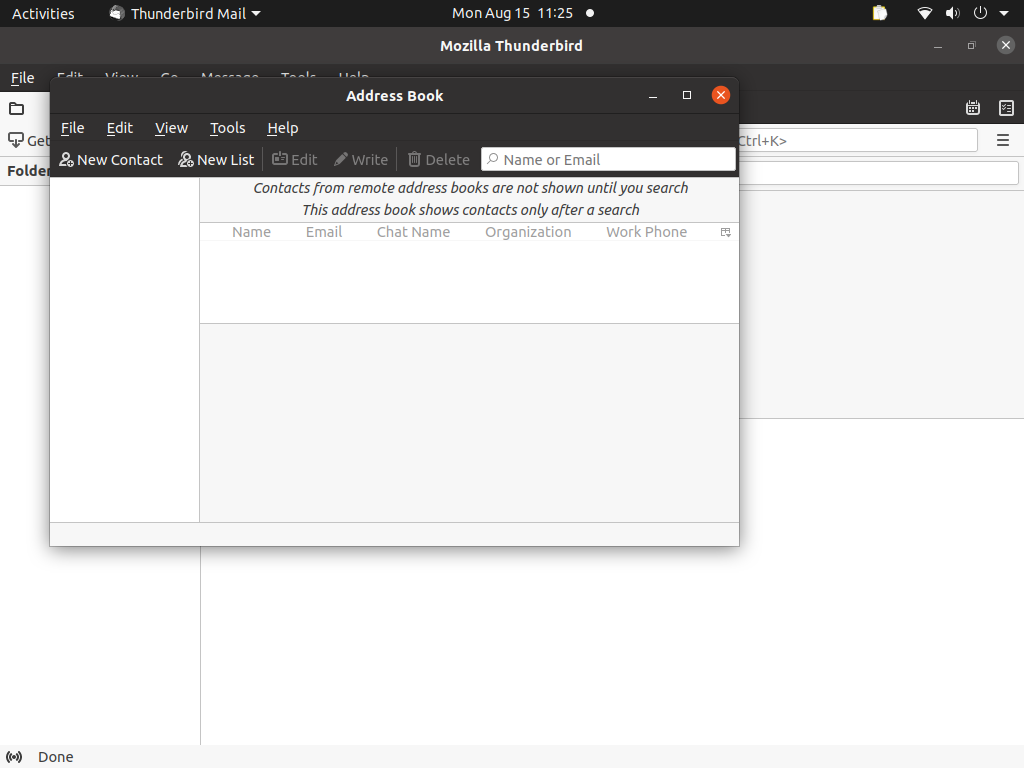Click the New Contact button
Screen dimensions: 1024x768
coord(111,159)
